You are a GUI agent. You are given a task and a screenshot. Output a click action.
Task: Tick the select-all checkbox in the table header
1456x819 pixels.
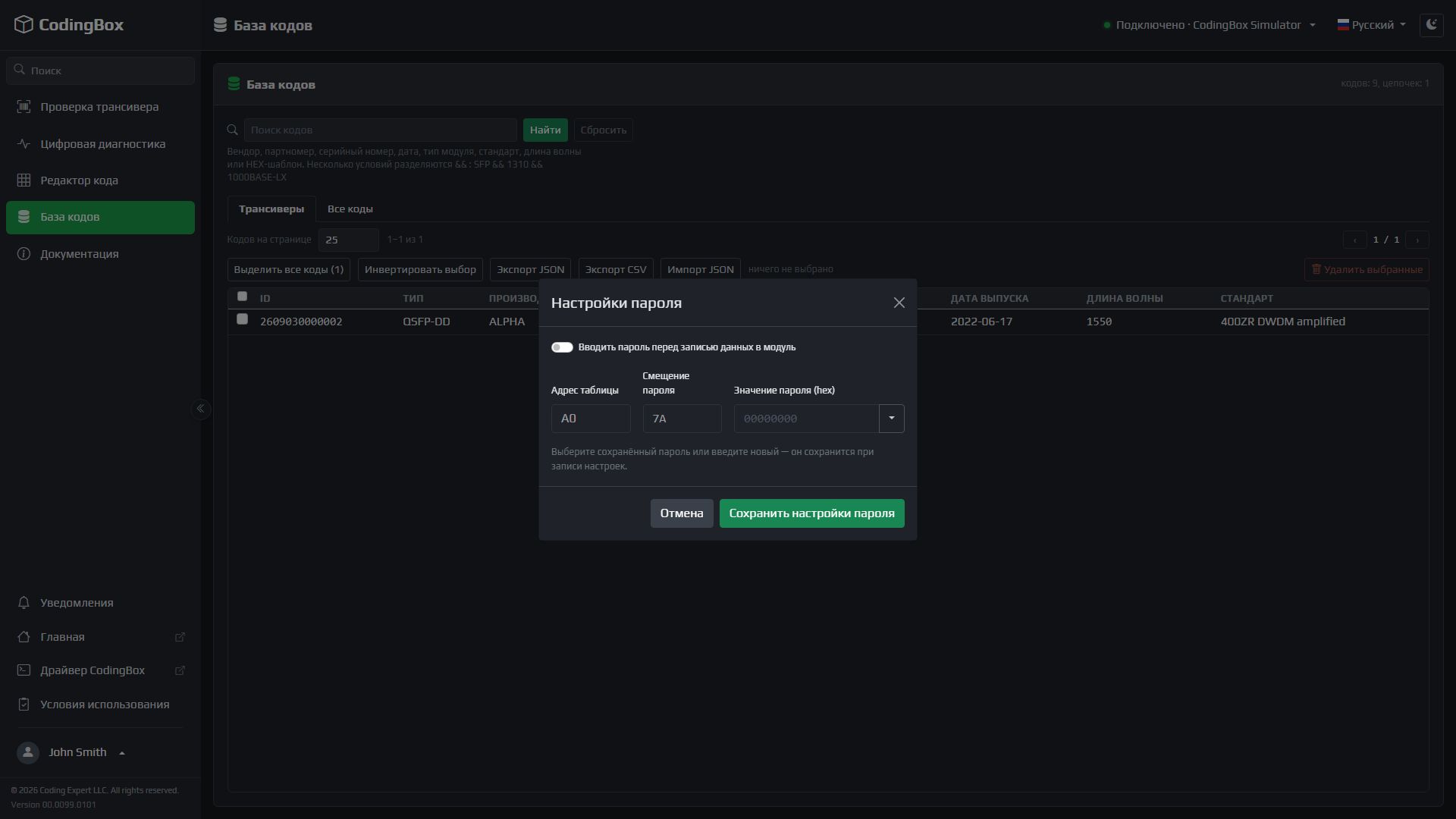(242, 297)
